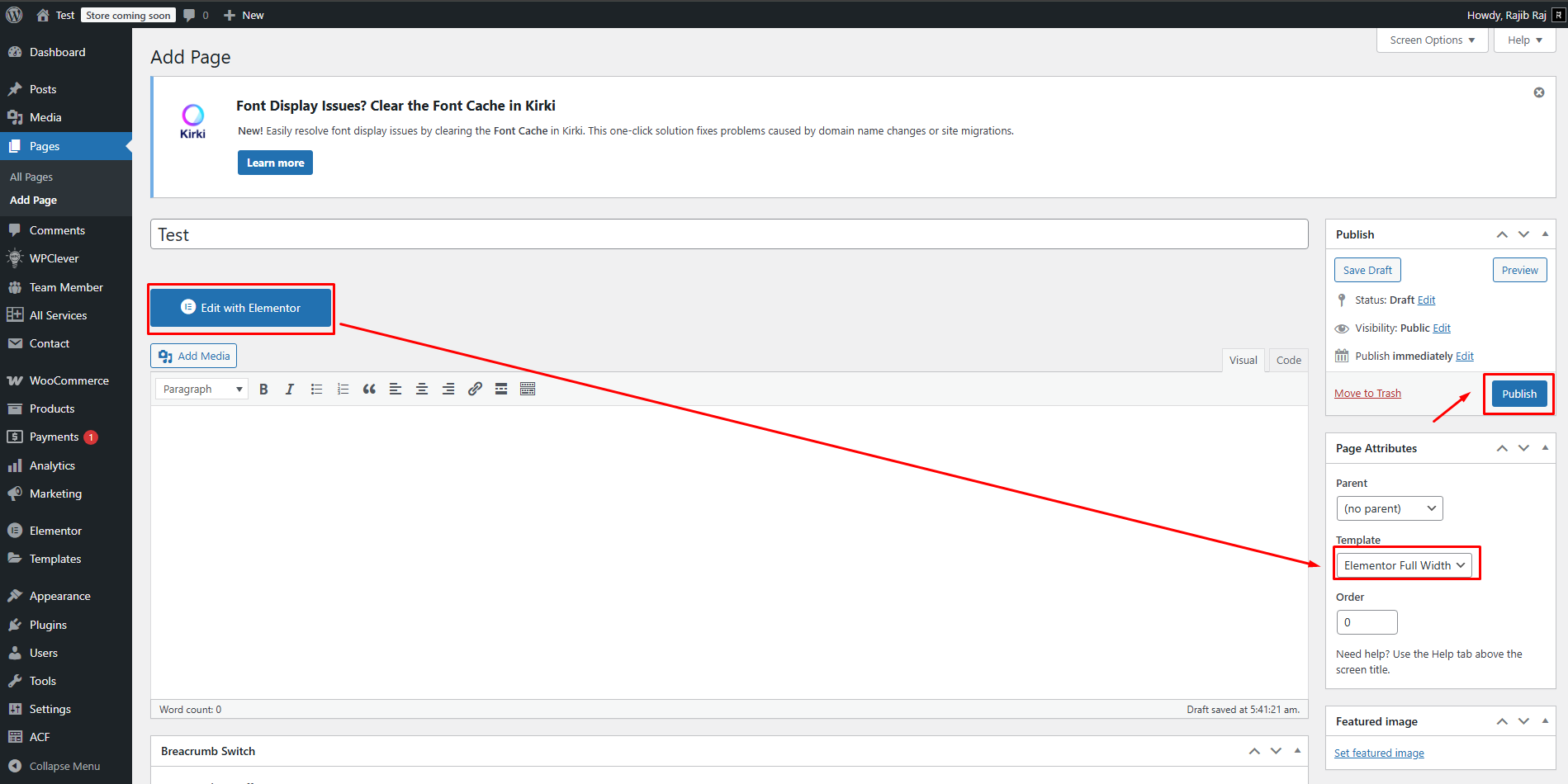Align text right
Viewport: 1568px width, 784px height.
[x=448, y=389]
